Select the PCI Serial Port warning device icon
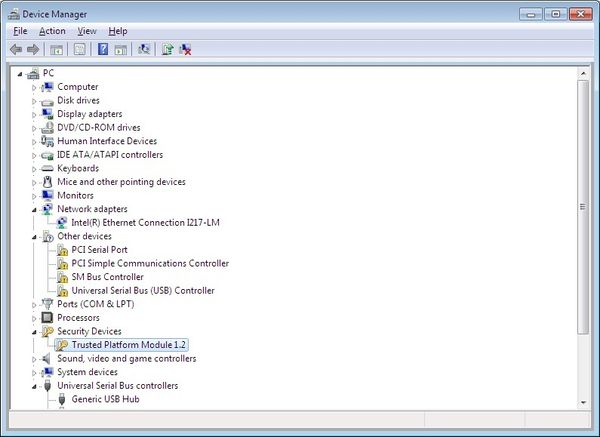This screenshot has height=437, width=600. pyautogui.click(x=62, y=250)
